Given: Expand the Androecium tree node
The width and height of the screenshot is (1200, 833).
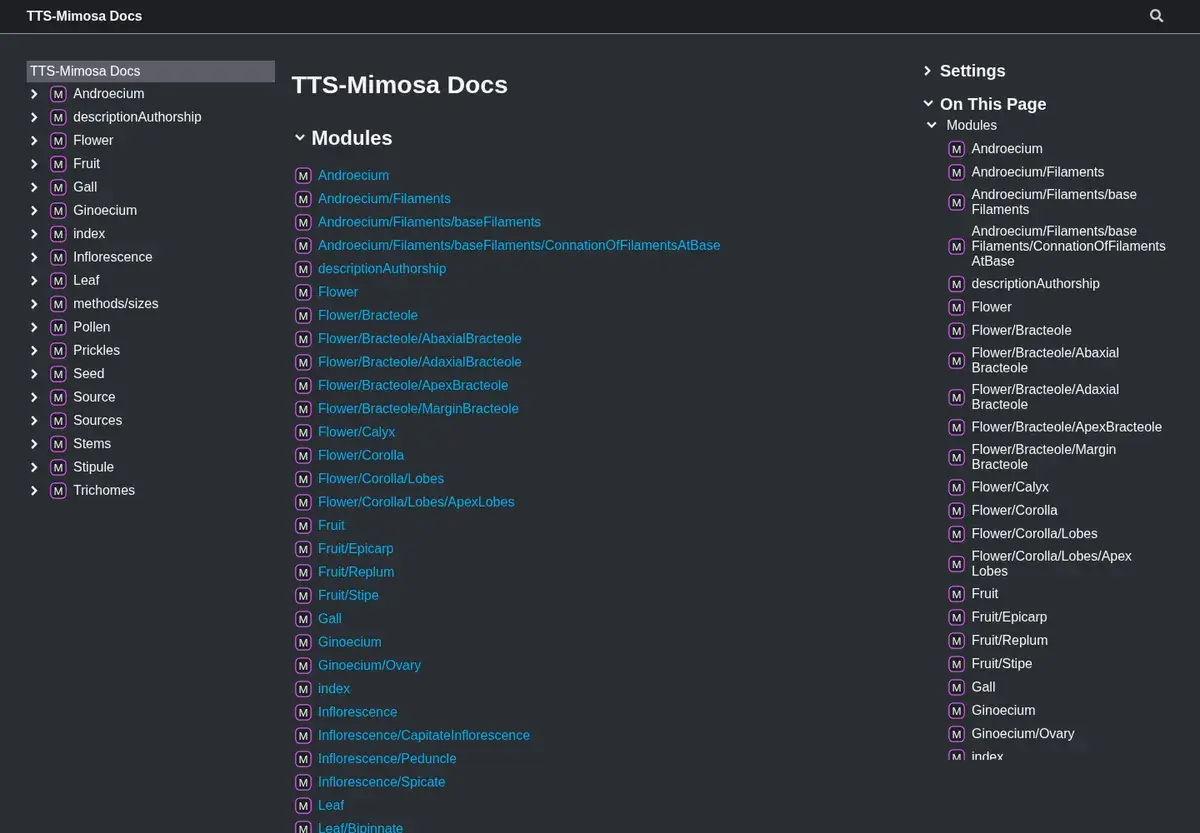Looking at the screenshot, I should [x=34, y=94].
